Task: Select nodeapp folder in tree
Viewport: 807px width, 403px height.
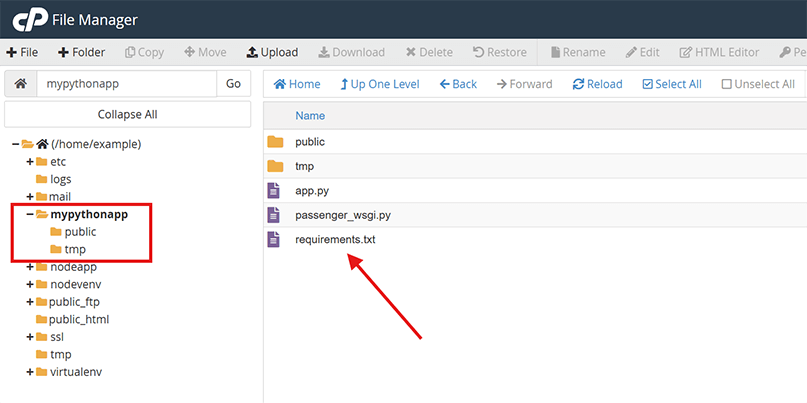Action: coord(74,267)
